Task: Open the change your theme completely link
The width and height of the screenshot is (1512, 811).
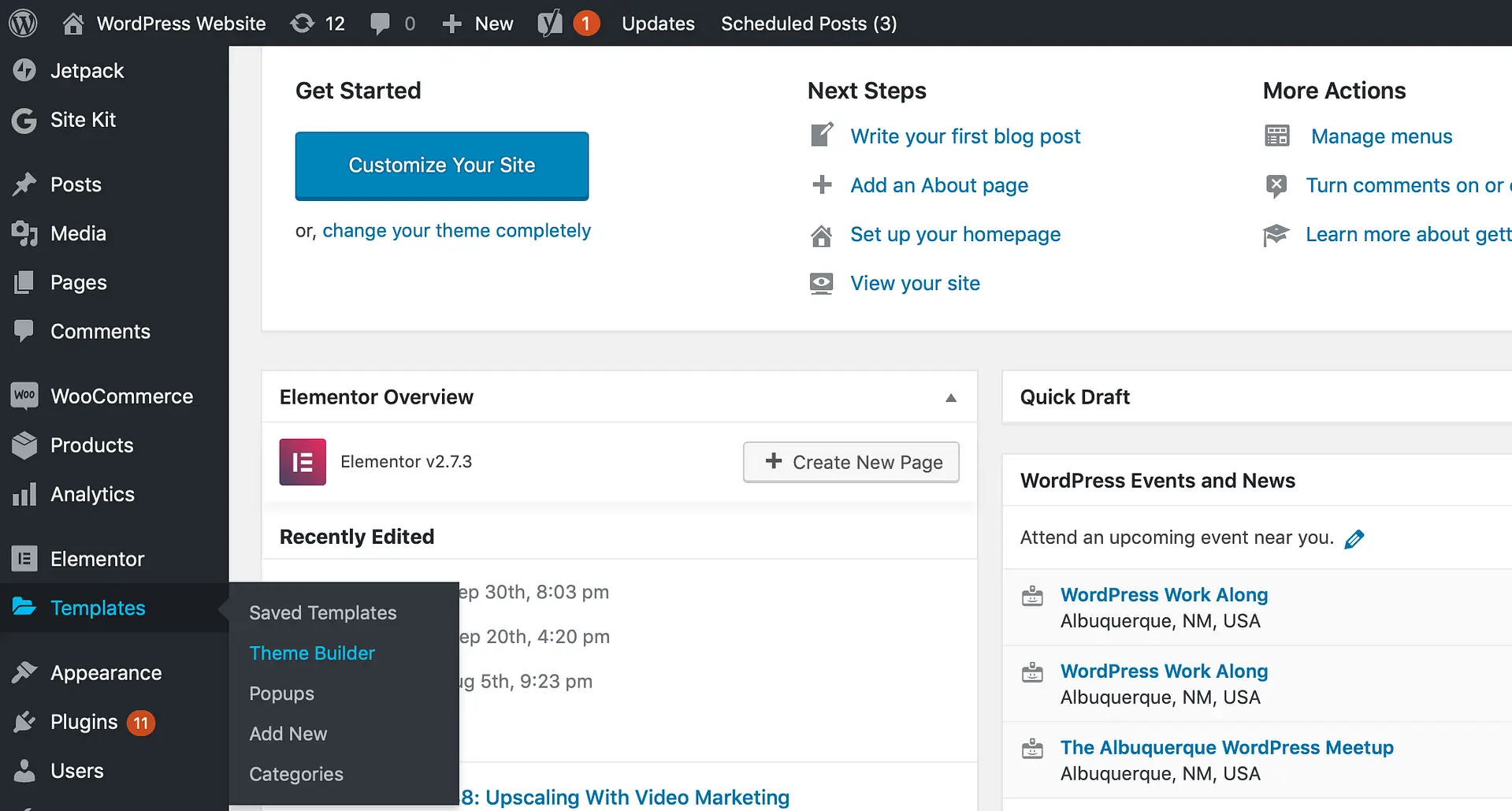Action: 457,230
